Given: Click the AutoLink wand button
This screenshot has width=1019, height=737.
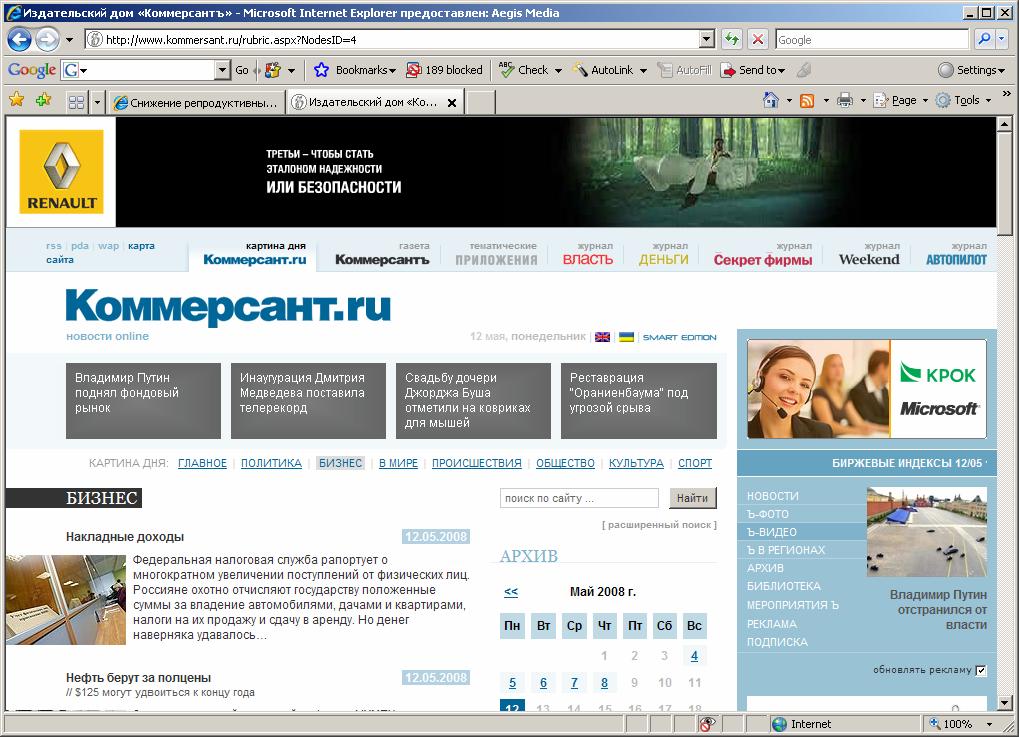Looking at the screenshot, I should (602, 70).
